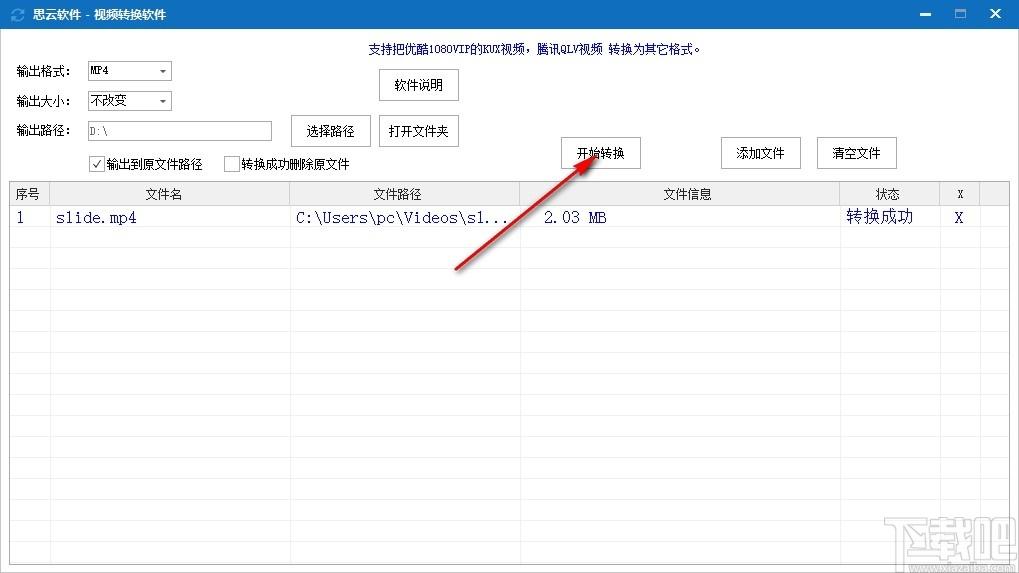Image resolution: width=1019 pixels, height=573 pixels.
Task: Click the 序号 column header
Action: (29, 194)
